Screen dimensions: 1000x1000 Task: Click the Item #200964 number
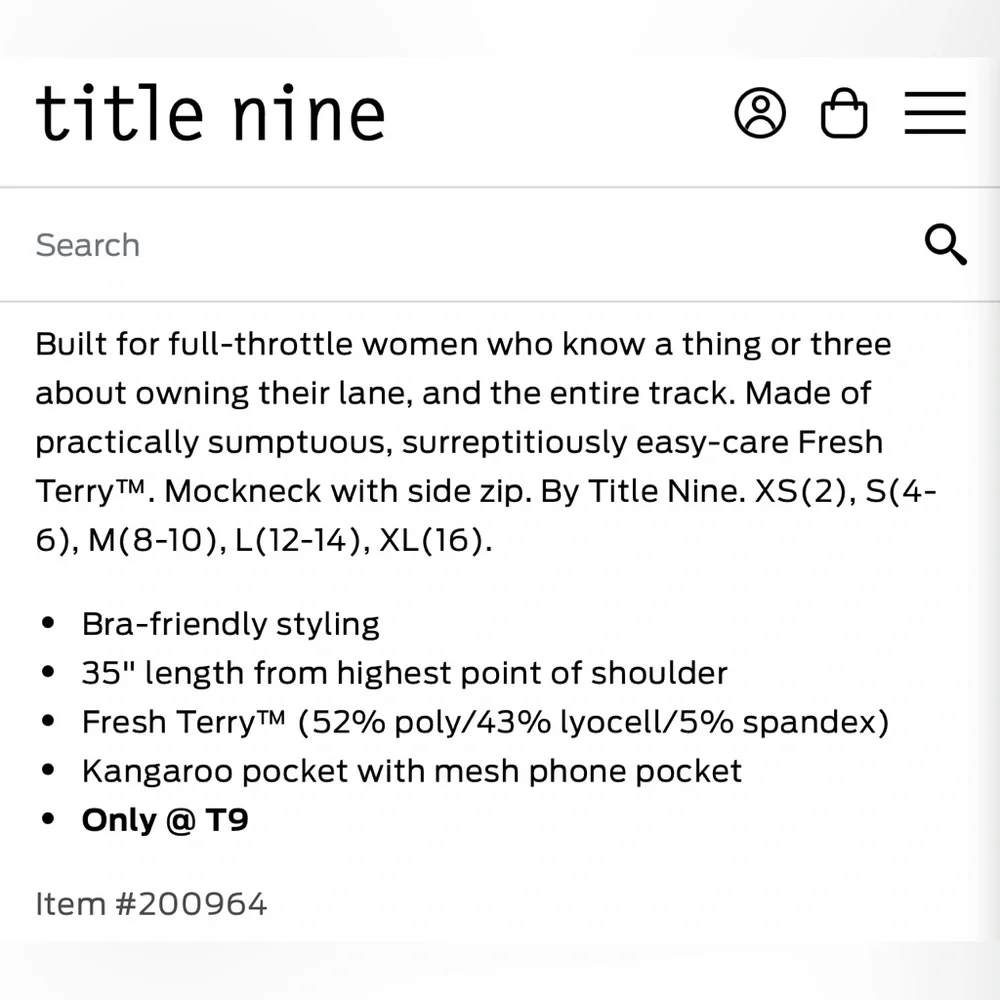151,904
